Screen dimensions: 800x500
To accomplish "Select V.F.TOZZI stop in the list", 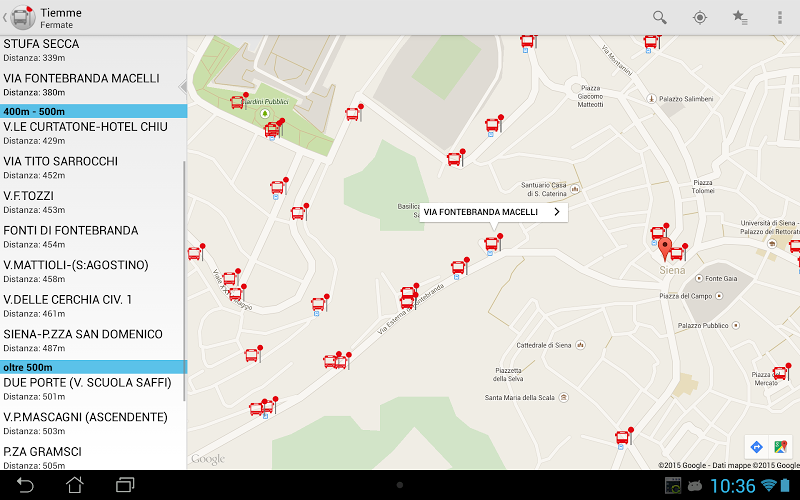I will click(93, 203).
